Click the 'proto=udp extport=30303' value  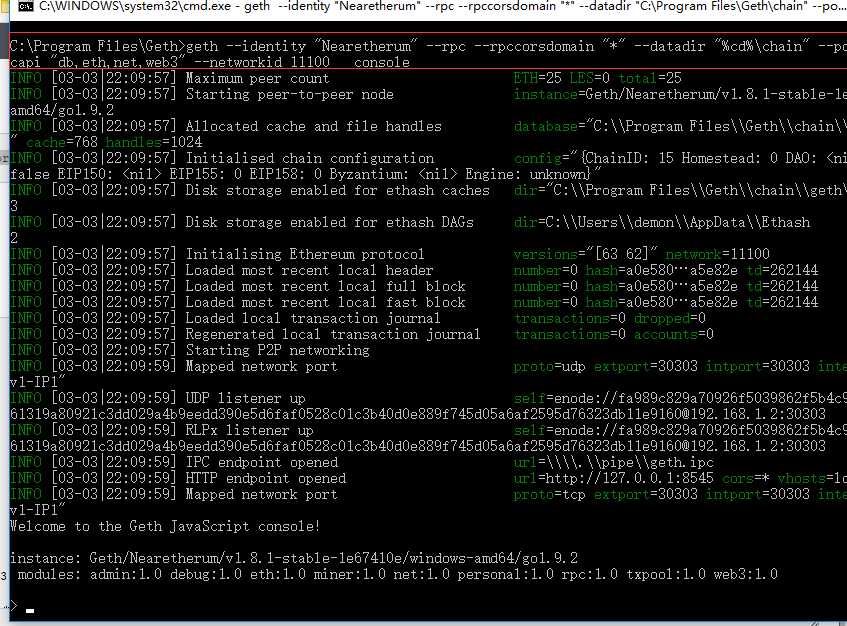(606, 366)
